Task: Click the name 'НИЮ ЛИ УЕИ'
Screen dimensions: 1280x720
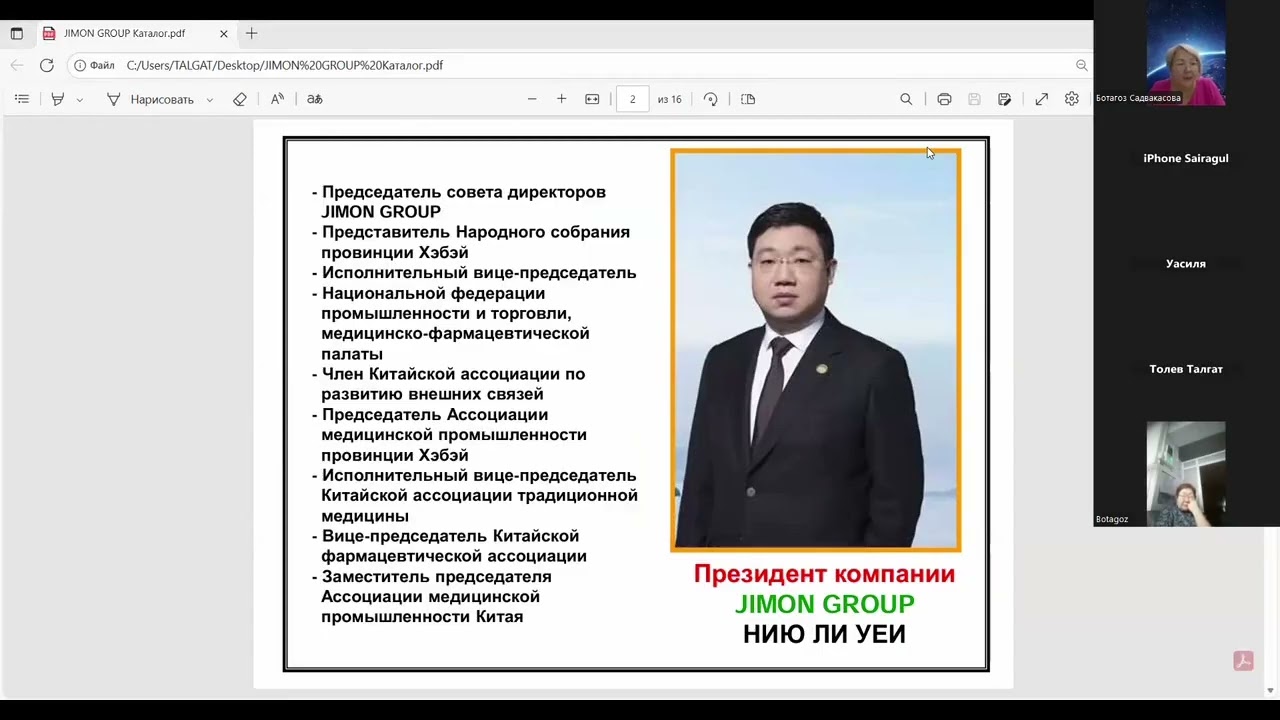Action: pos(824,634)
